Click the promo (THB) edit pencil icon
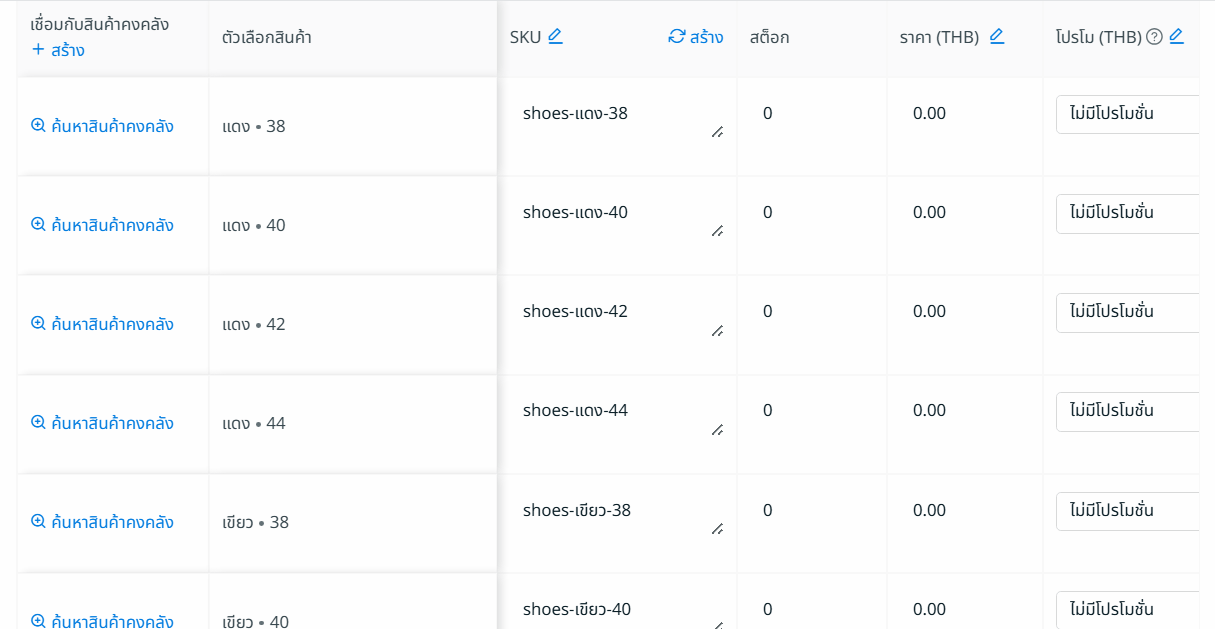Image resolution: width=1215 pixels, height=629 pixels. tap(1176, 37)
